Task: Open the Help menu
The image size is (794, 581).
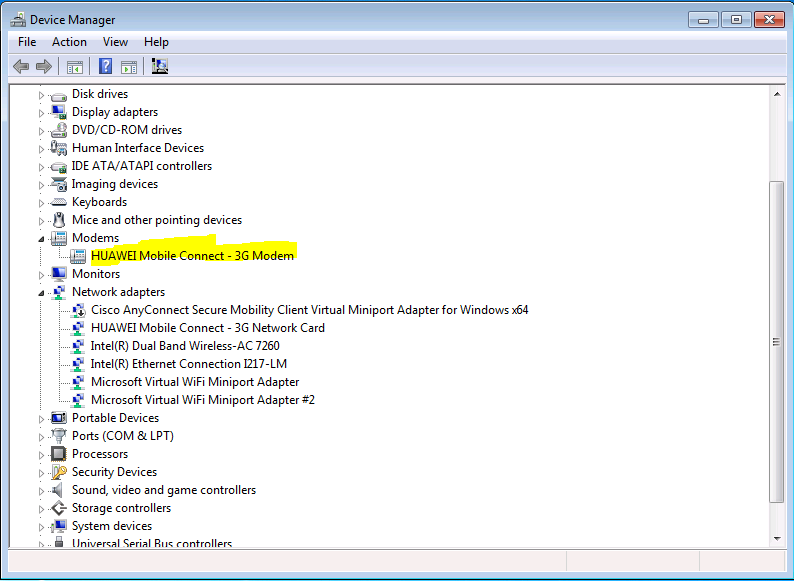Action: point(156,42)
